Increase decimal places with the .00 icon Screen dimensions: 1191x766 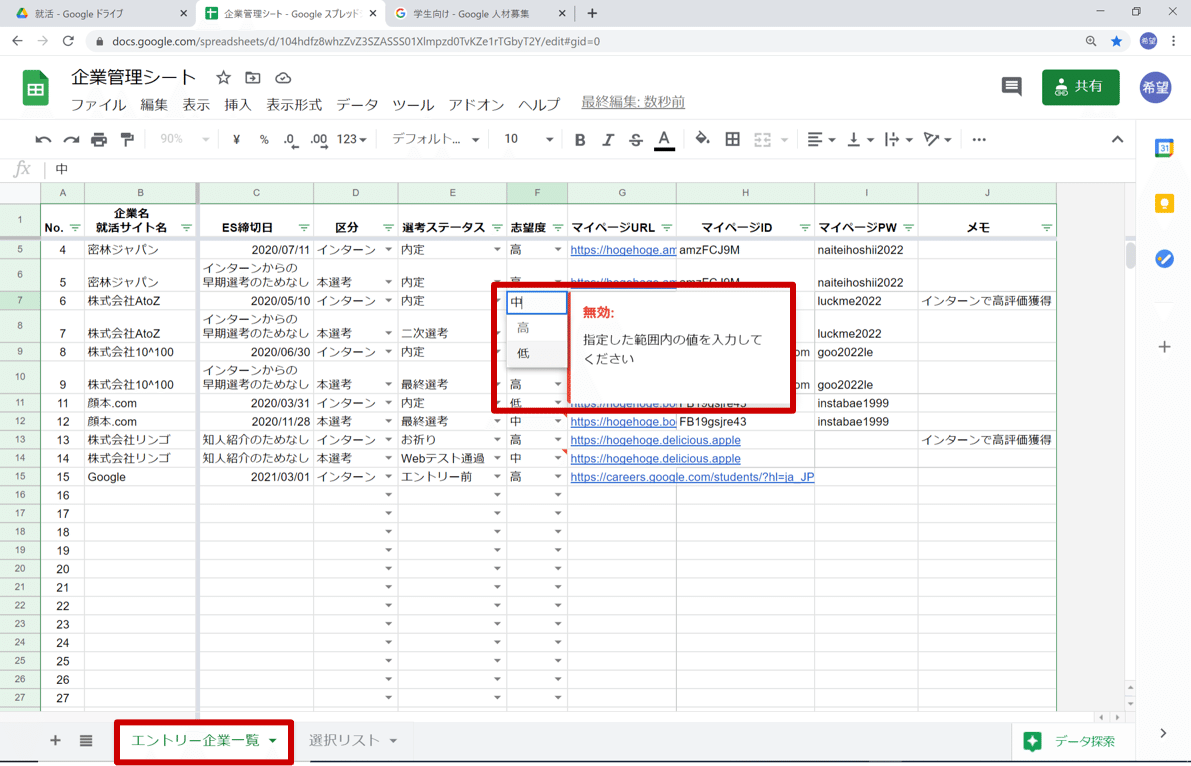(319, 140)
